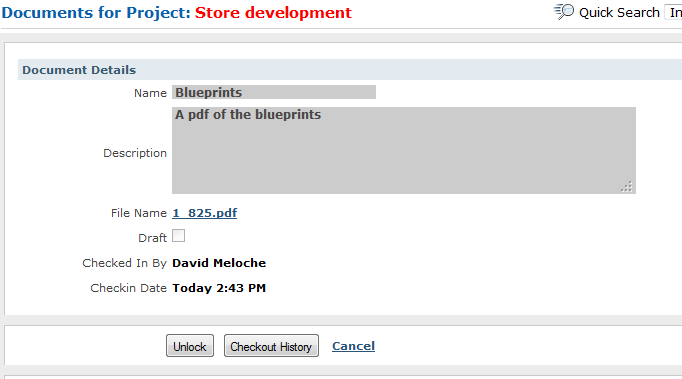Click the Quick Search label text
This screenshot has width=682, height=379.
(619, 13)
